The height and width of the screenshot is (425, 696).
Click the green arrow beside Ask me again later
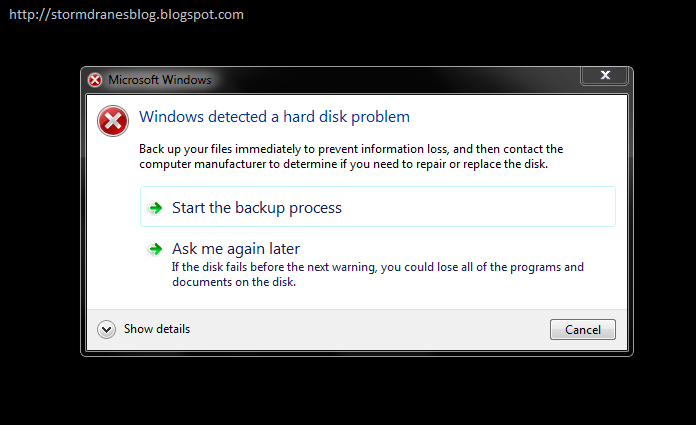click(155, 249)
